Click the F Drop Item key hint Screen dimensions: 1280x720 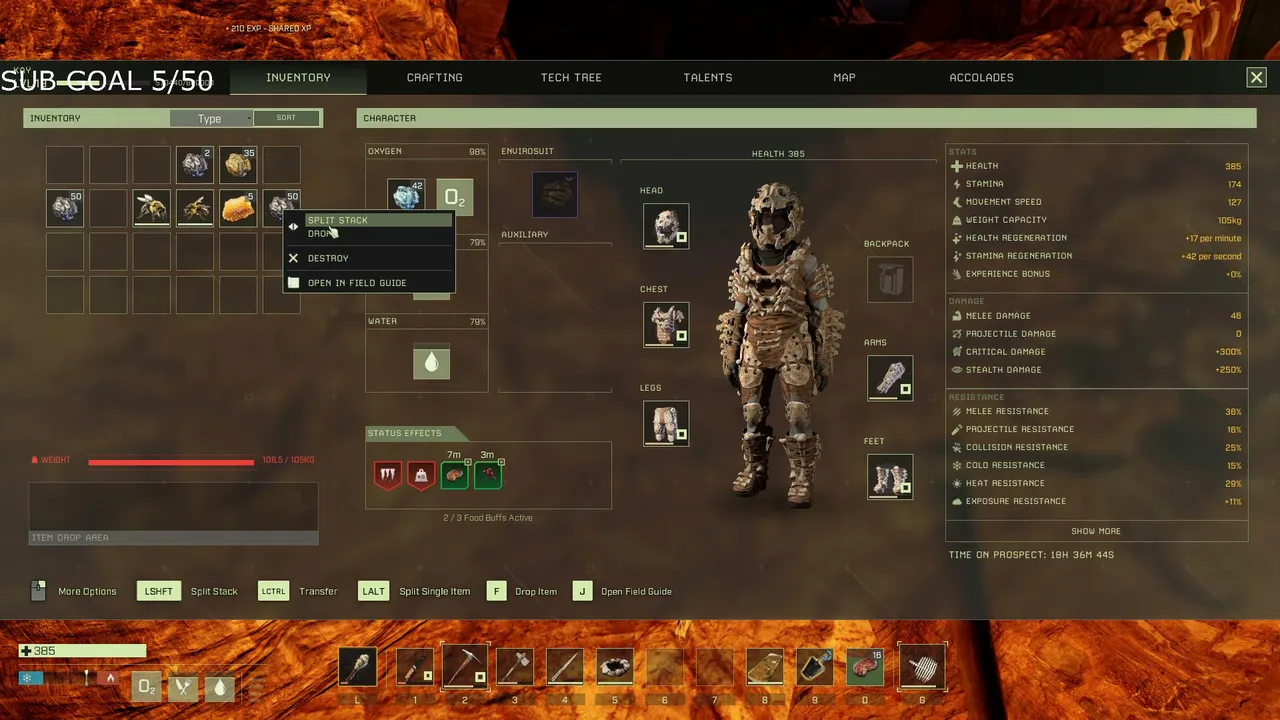(x=521, y=591)
